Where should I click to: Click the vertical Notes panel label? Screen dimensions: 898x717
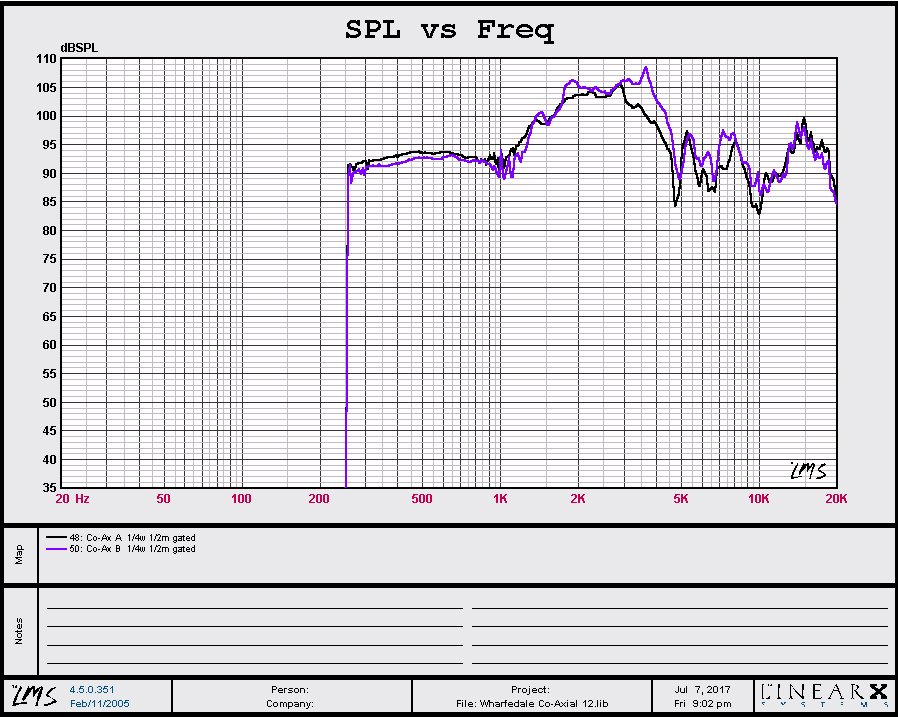(x=19, y=631)
